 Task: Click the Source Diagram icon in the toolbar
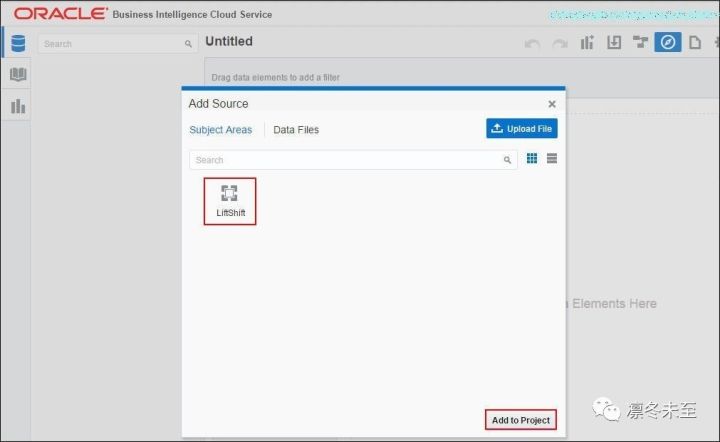(x=640, y=42)
